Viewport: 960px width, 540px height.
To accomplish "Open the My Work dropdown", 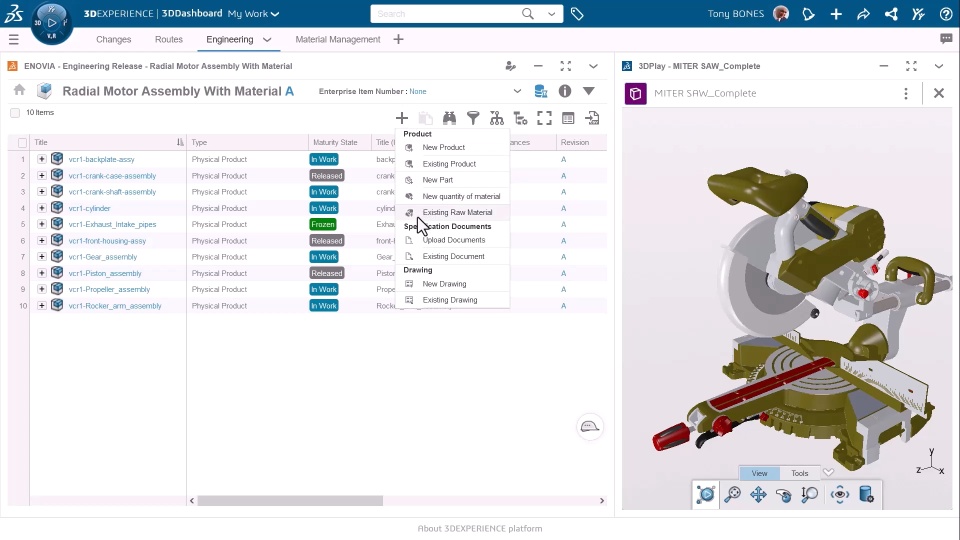I will pos(253,13).
